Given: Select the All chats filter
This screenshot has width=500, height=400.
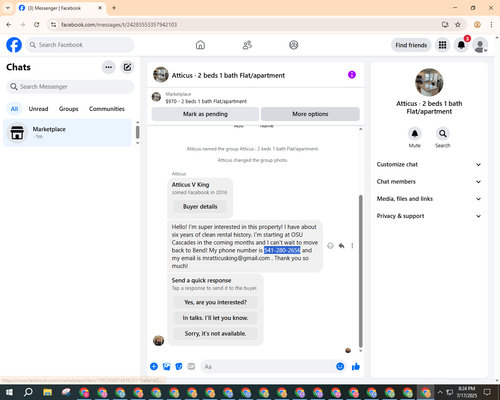Looking at the screenshot, I should [14, 109].
